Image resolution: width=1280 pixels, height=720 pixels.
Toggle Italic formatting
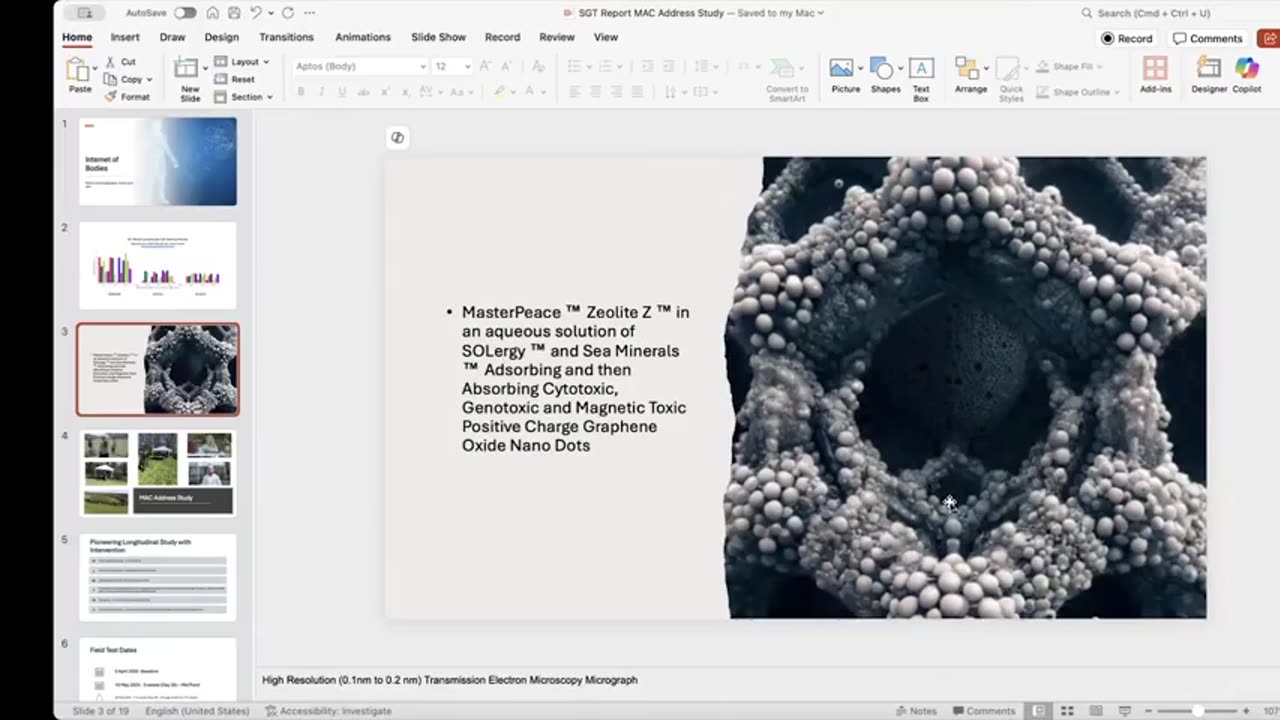(321, 91)
